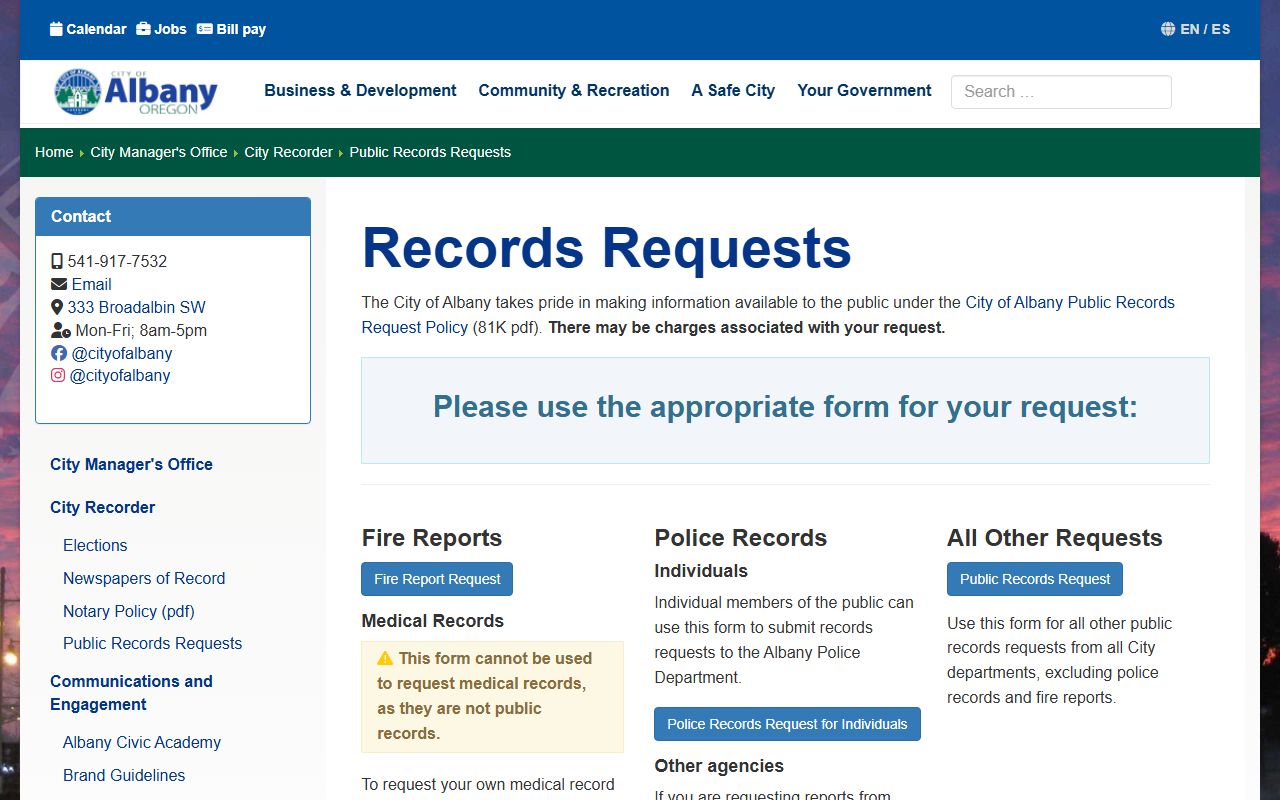Click the Records Requests page heading
The height and width of the screenshot is (800, 1280).
(x=606, y=248)
